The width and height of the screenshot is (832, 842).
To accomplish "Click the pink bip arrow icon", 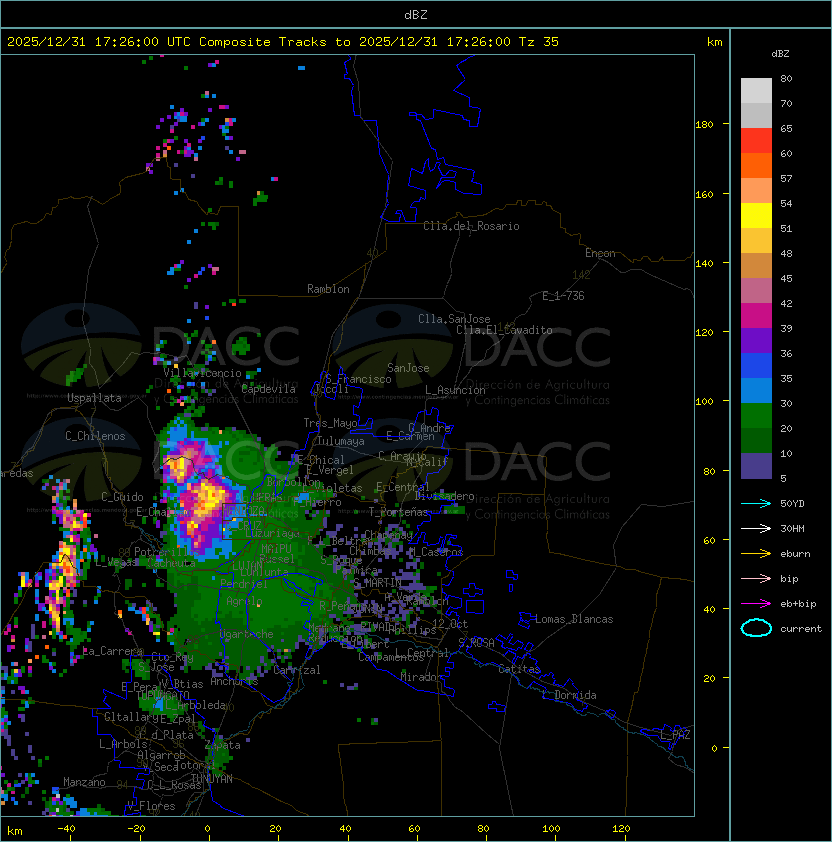I will [756, 578].
